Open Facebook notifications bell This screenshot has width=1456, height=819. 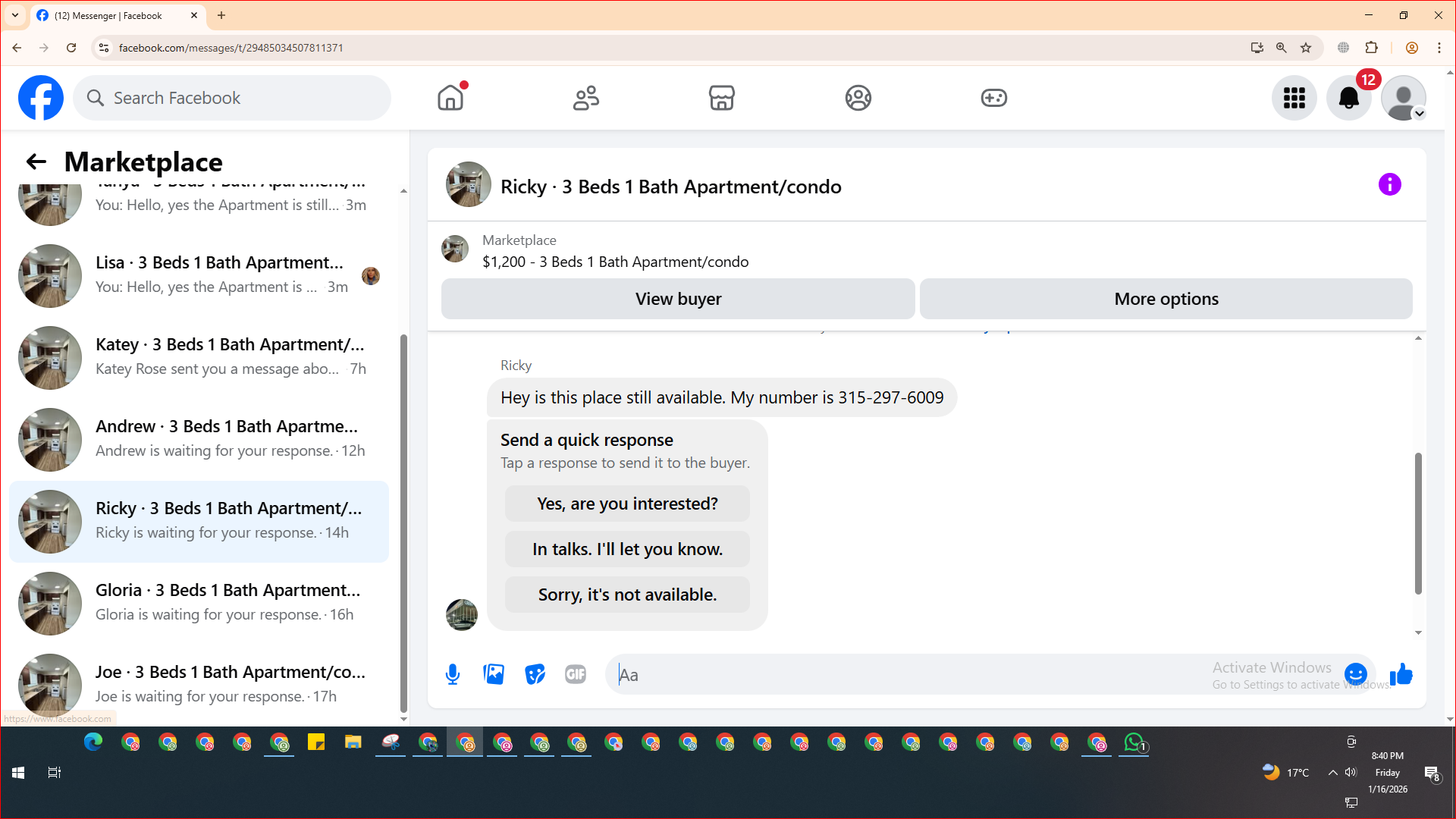tap(1348, 98)
